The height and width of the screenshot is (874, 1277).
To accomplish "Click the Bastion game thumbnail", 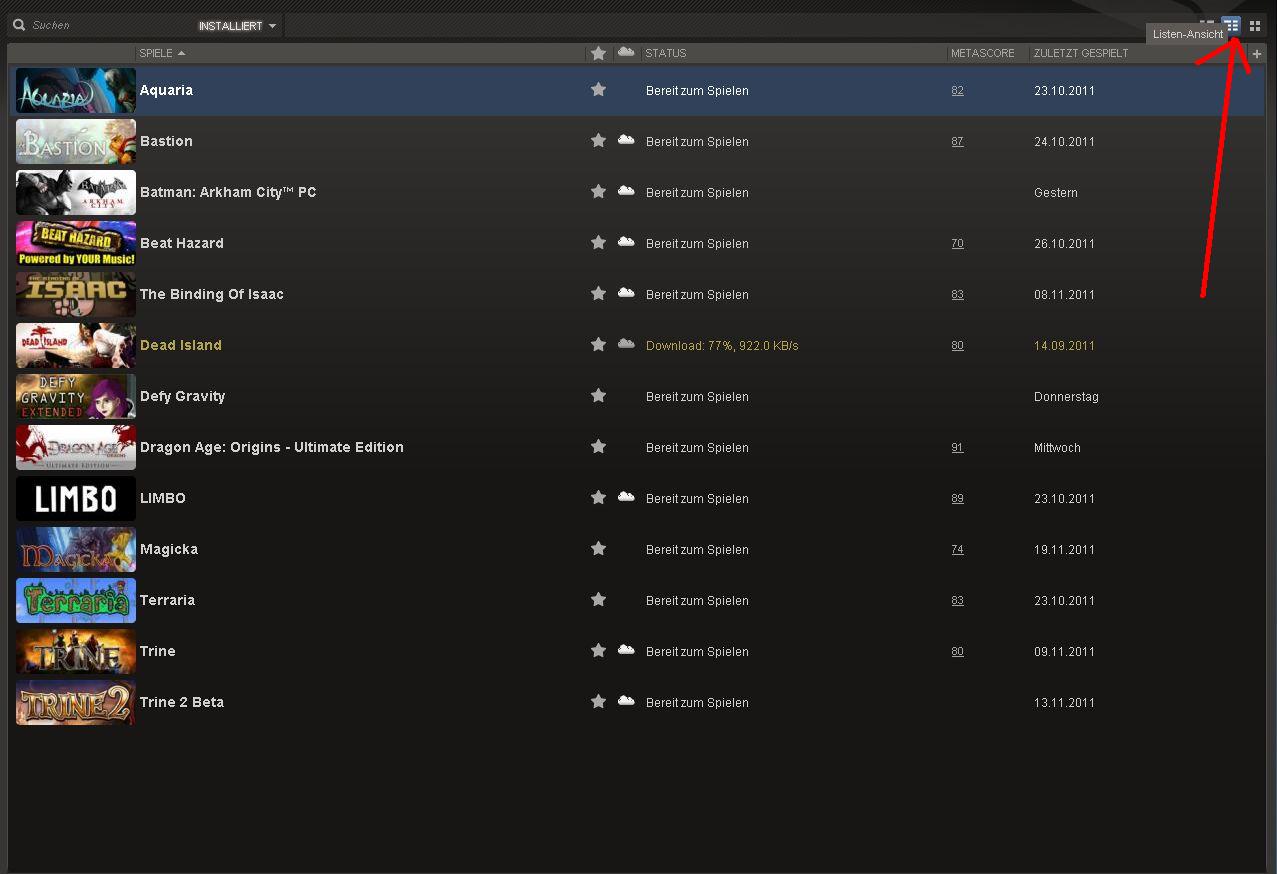I will tap(76, 141).
